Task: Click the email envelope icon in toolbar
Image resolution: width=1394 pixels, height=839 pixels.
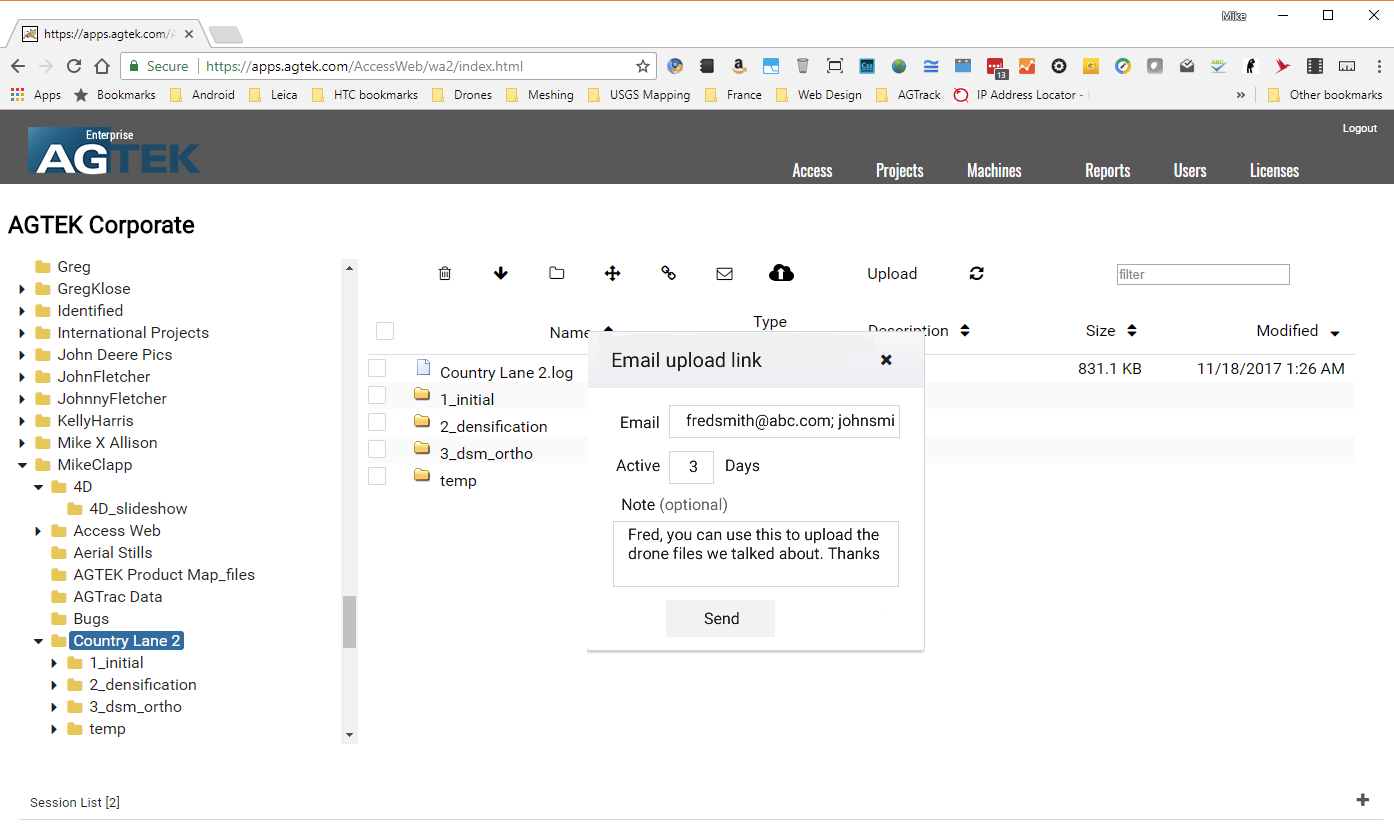Action: (x=725, y=273)
